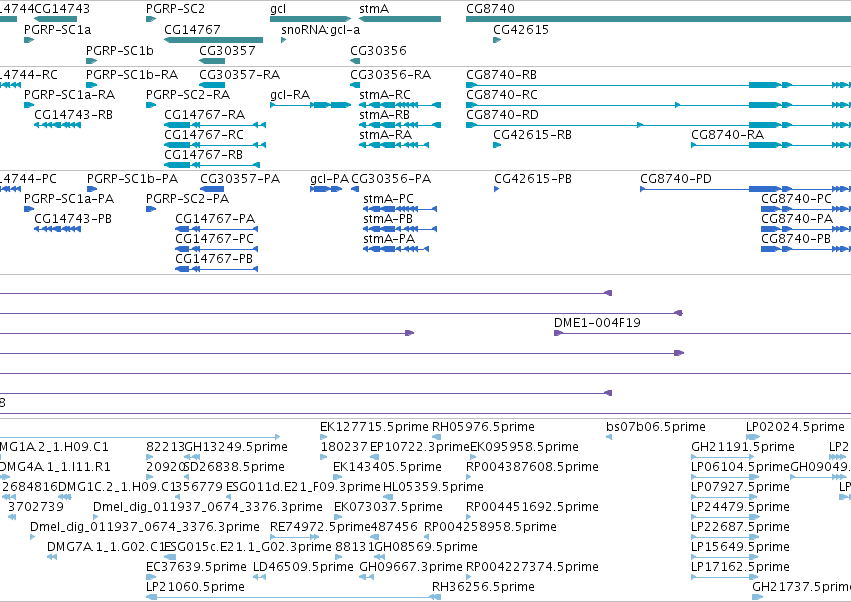Open the CG30357-PA protein label
The image size is (851, 602).
click(240, 179)
